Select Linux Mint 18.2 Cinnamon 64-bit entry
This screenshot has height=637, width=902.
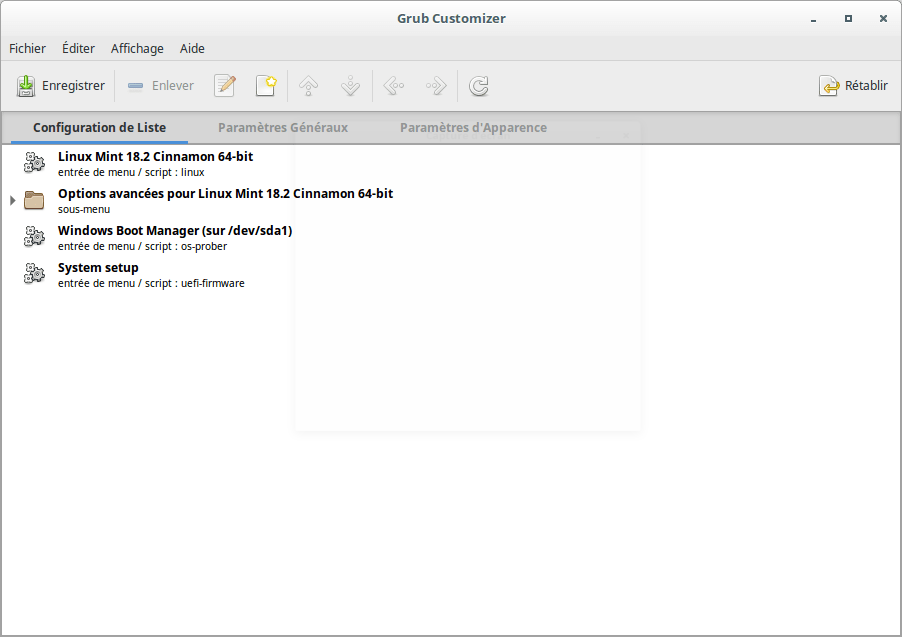coord(155,157)
